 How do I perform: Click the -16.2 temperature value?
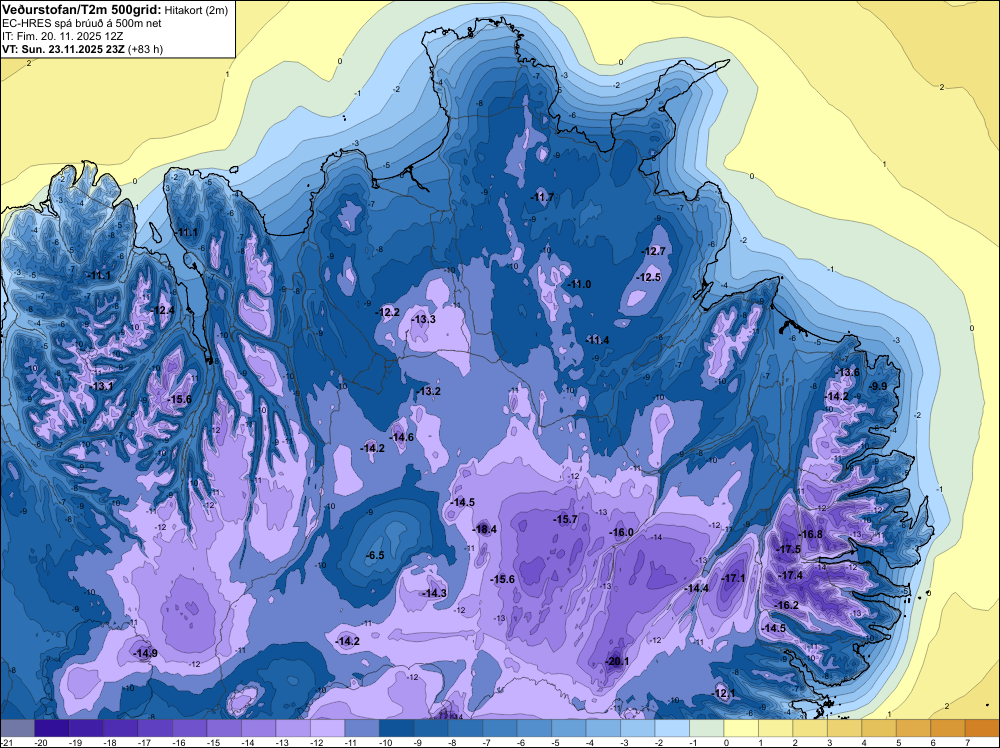tap(787, 605)
